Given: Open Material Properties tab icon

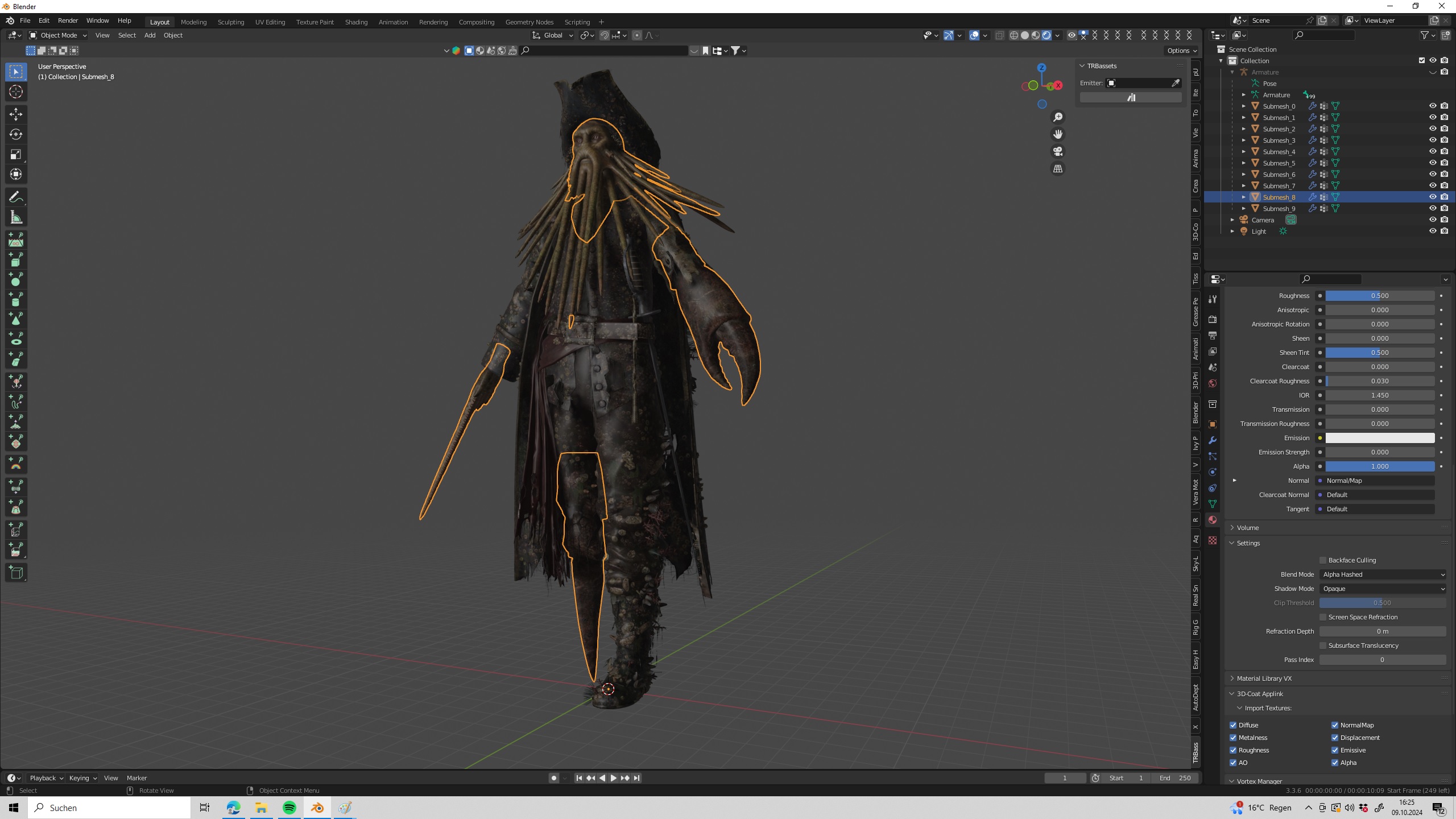Looking at the screenshot, I should tap(1213, 520).
